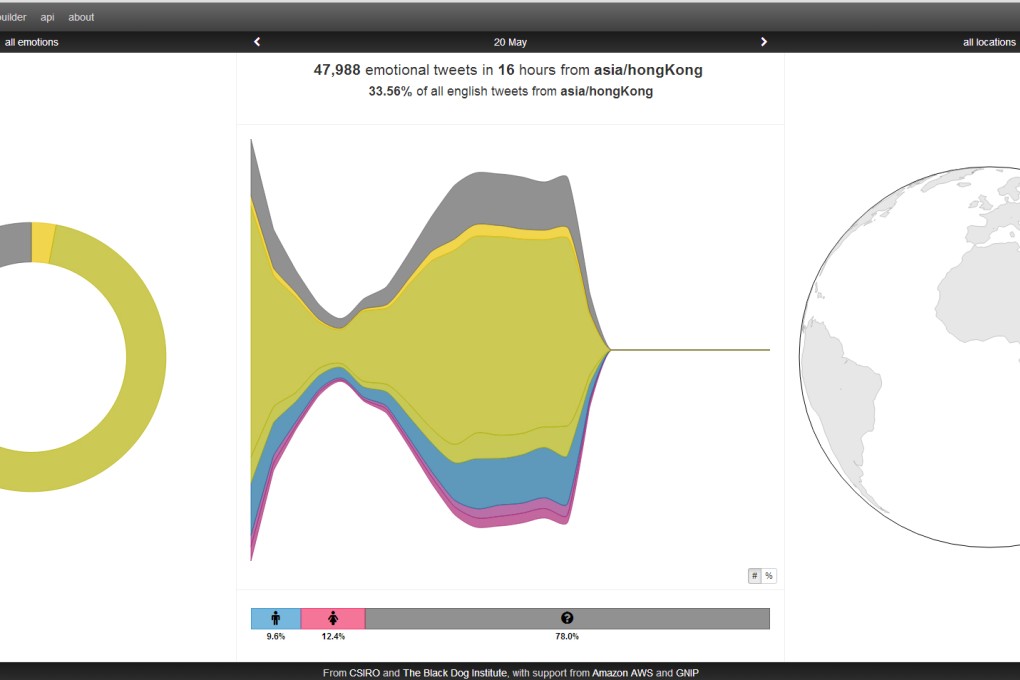Select the pink female gender icon
Image resolution: width=1020 pixels, height=680 pixels.
pos(335,618)
